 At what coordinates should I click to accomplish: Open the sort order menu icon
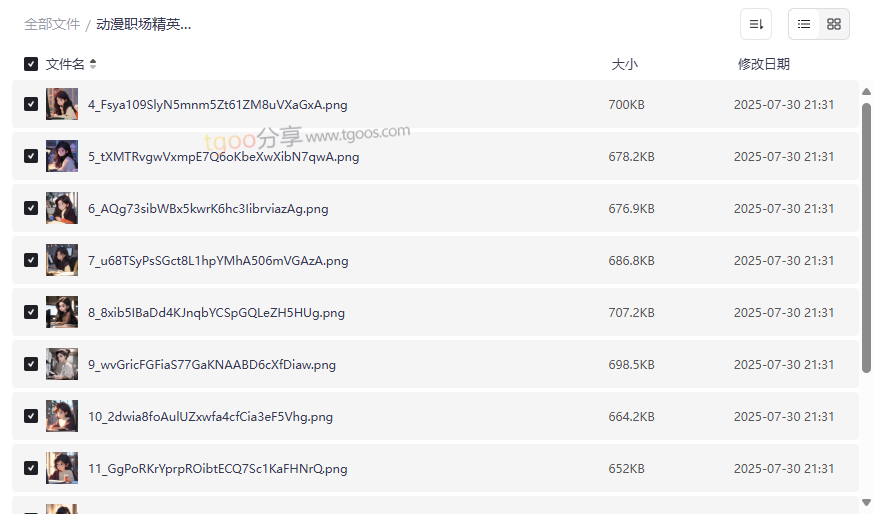756,24
